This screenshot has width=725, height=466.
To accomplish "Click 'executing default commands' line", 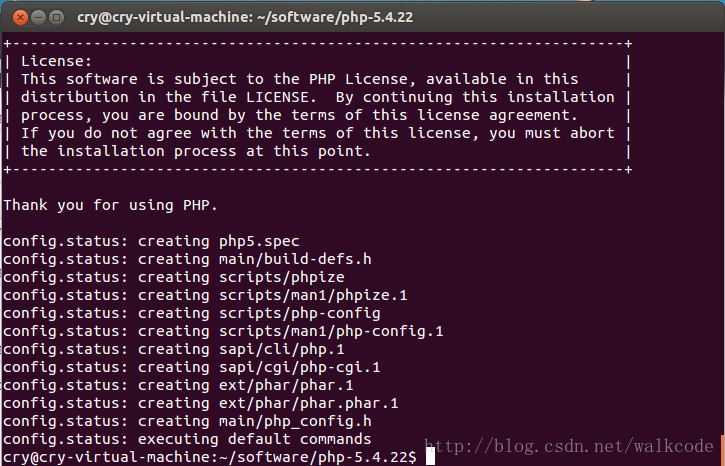I will tap(187, 439).
